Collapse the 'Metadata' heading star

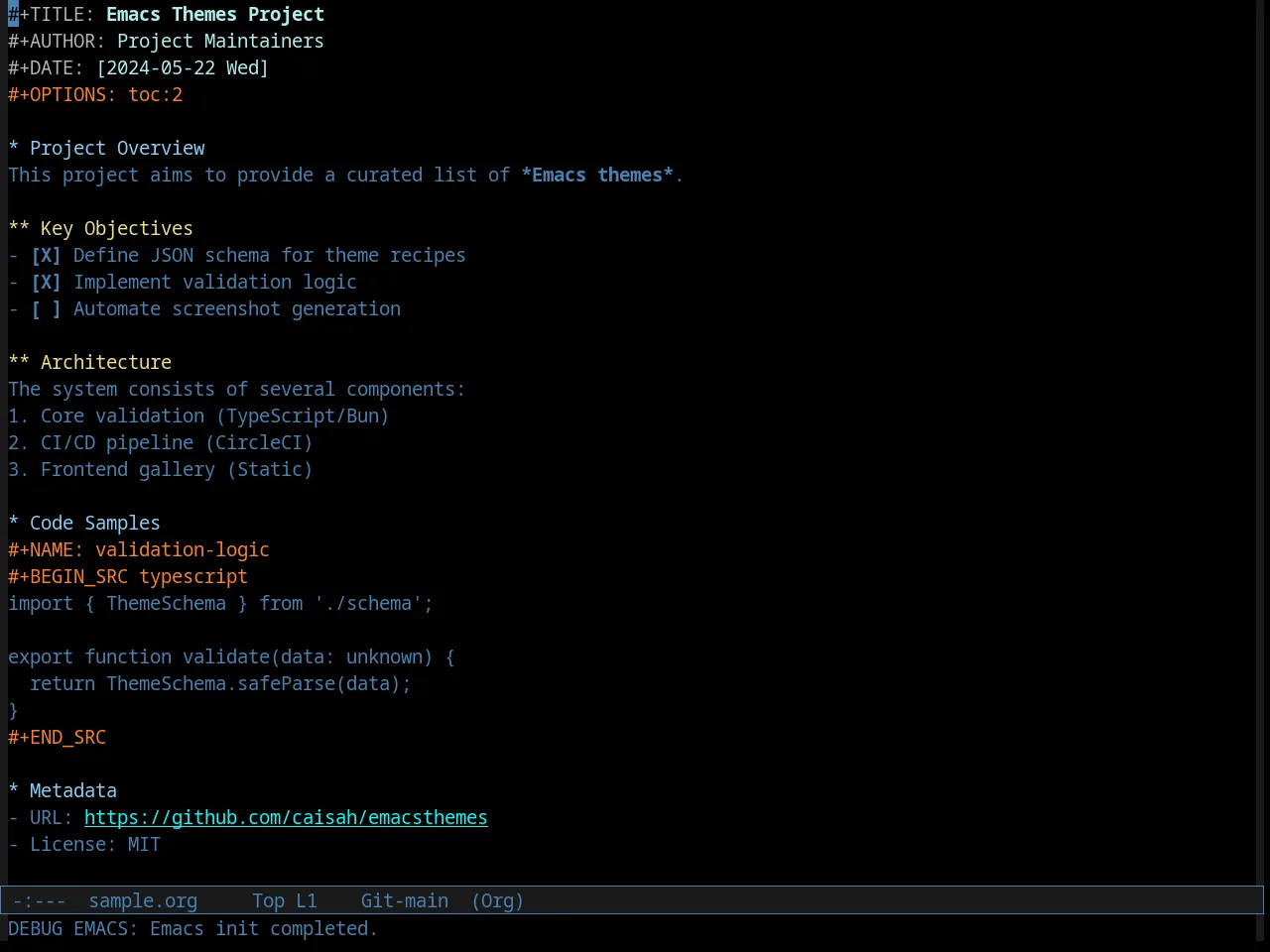[x=13, y=791]
